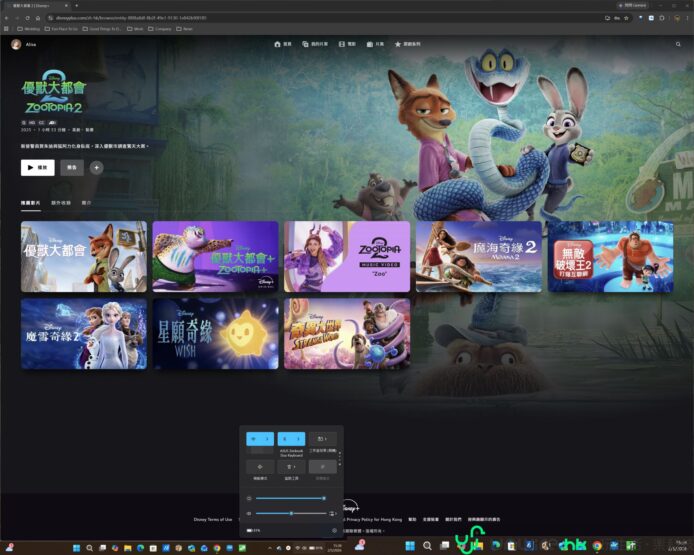Toggle Wi-Fi in quick settings

254,439
